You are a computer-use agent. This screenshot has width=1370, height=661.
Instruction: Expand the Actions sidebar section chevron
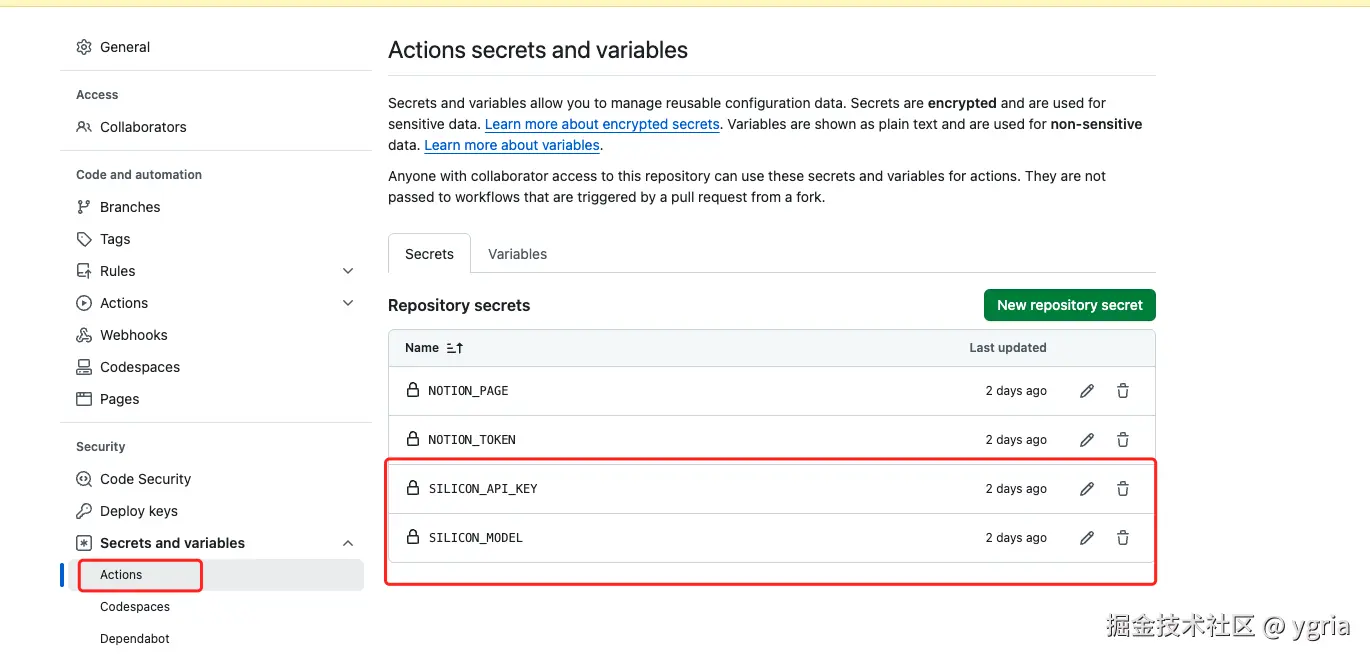click(348, 303)
